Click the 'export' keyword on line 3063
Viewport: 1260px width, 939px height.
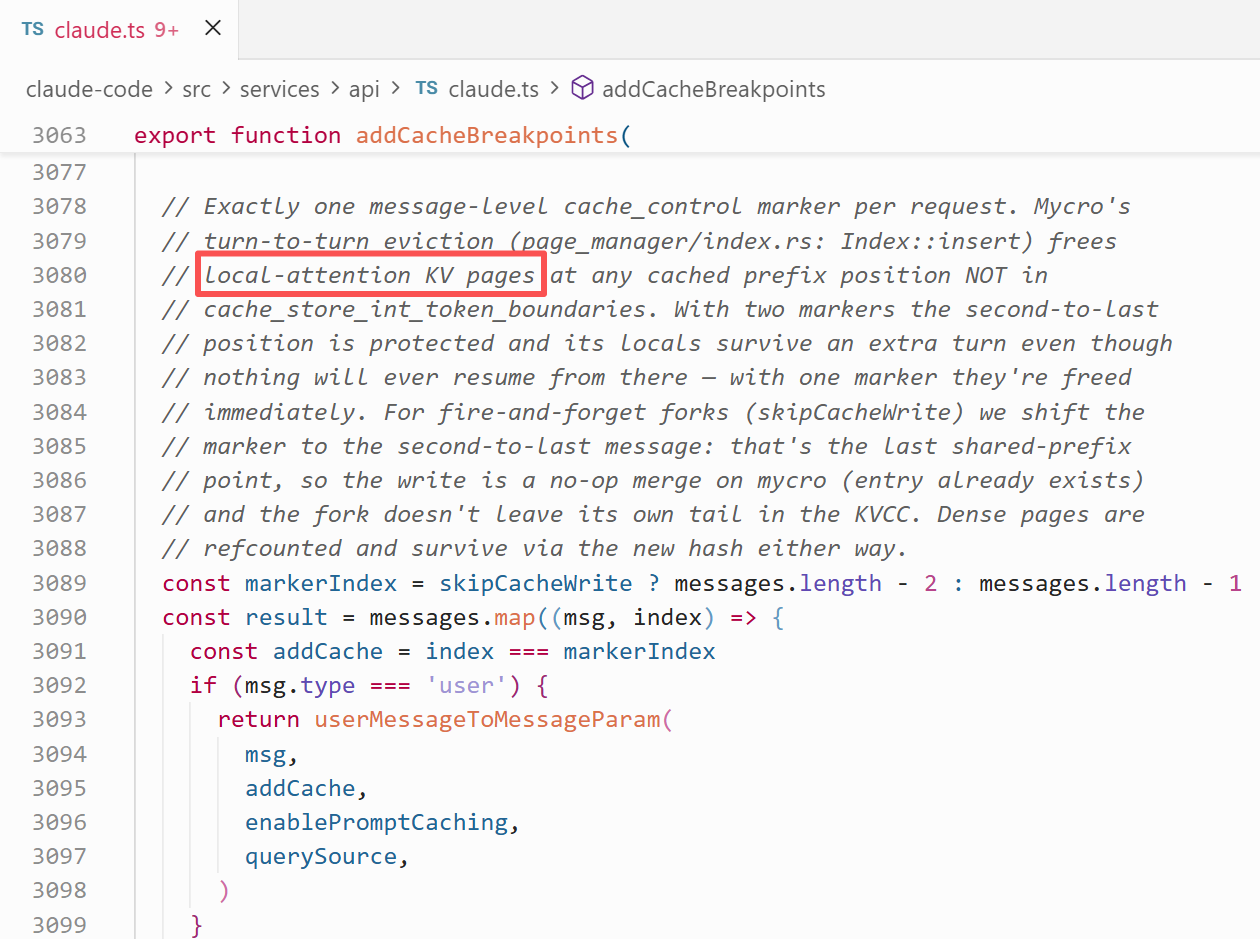point(175,135)
